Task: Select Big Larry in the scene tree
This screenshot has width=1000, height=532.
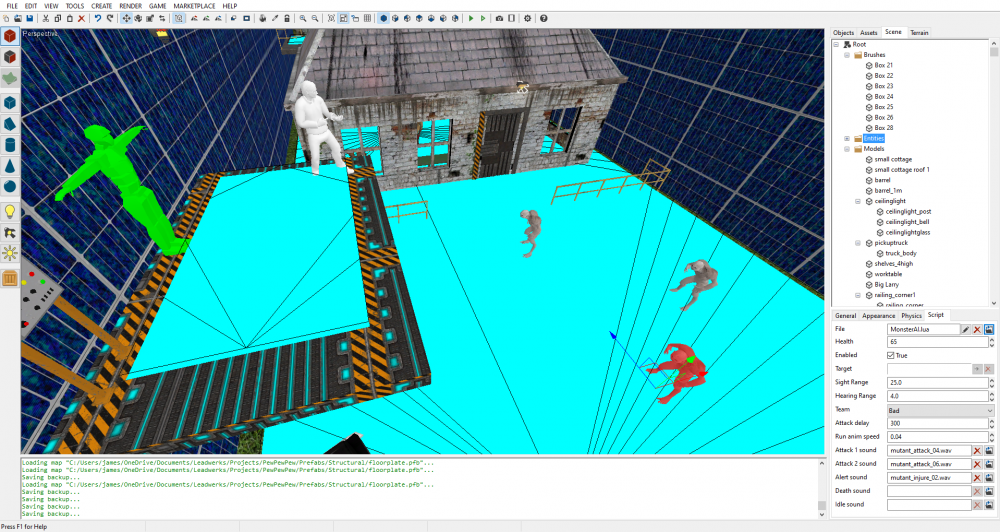Action: coord(888,284)
